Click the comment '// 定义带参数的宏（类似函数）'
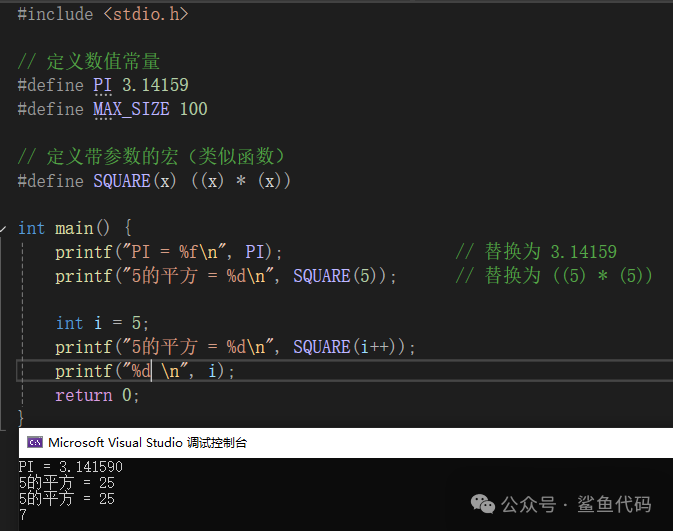Viewport: 673px width, 531px height. (x=151, y=156)
